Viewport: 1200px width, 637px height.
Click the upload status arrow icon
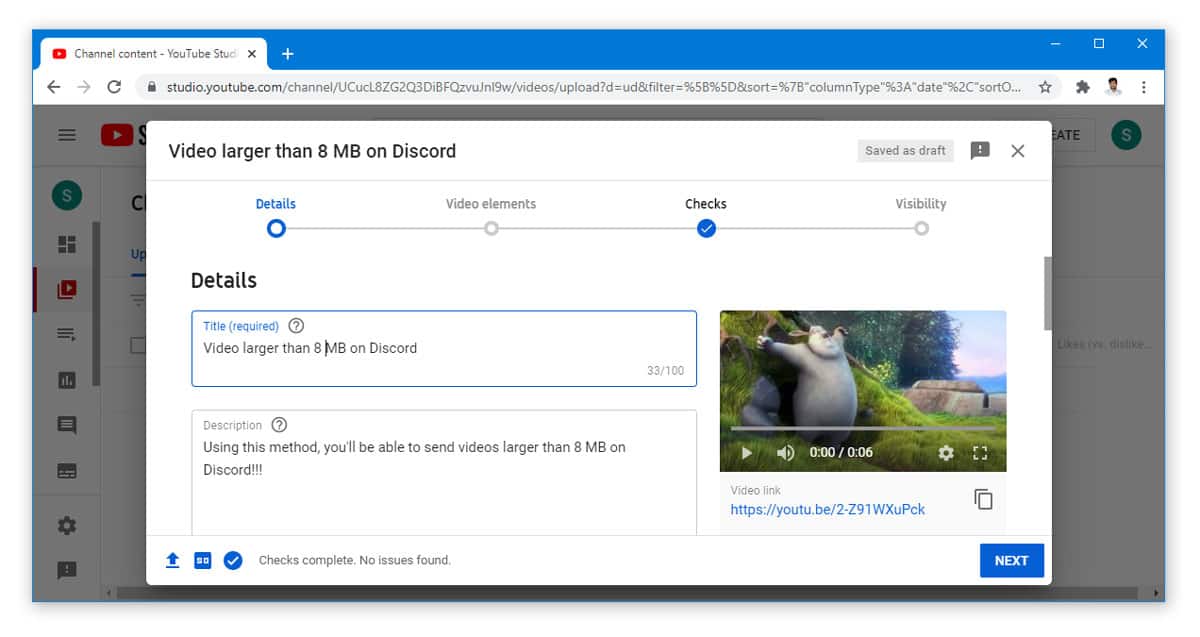tap(172, 561)
